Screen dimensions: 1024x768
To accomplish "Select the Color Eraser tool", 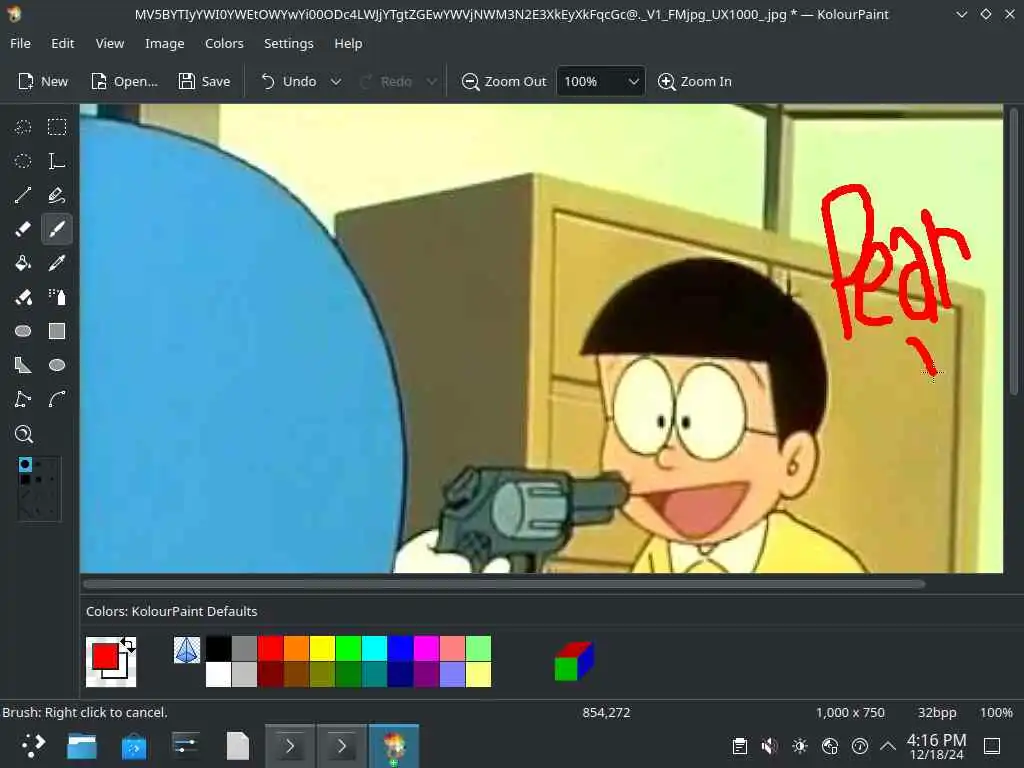I will pos(23,297).
